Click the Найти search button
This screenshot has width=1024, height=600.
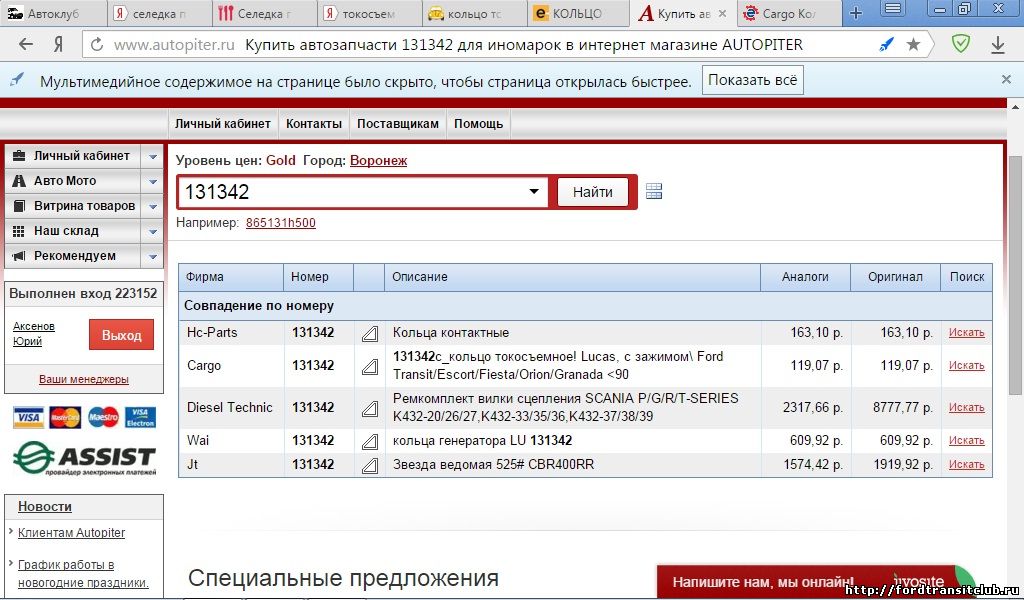592,192
